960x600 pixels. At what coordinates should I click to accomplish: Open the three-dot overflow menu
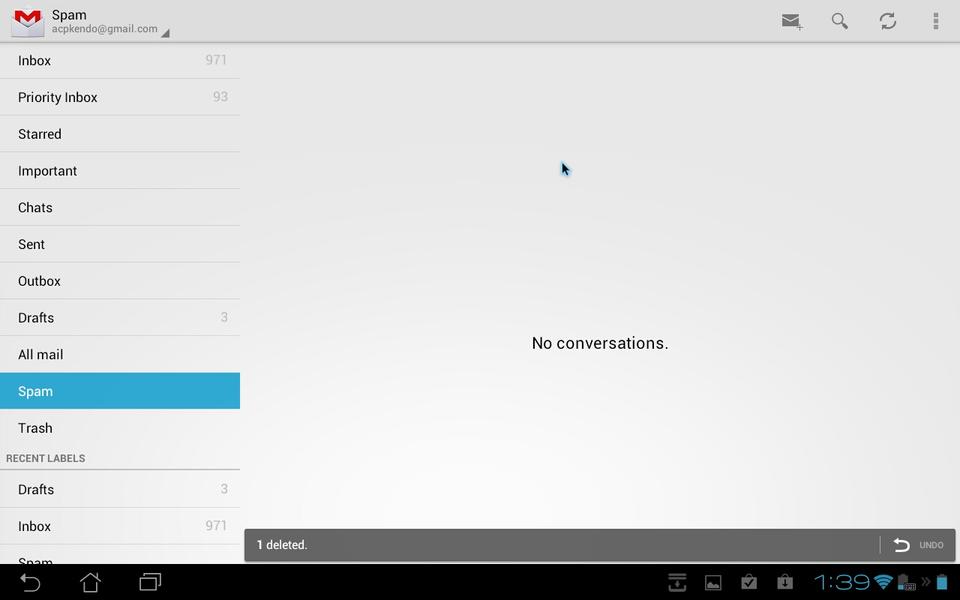[x=935, y=21]
